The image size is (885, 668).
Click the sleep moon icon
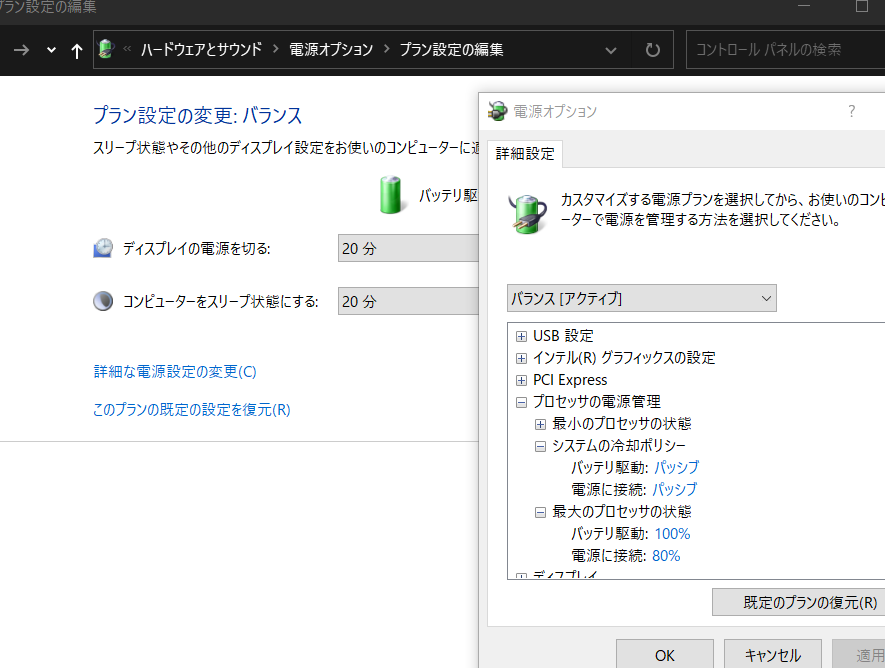(103, 301)
